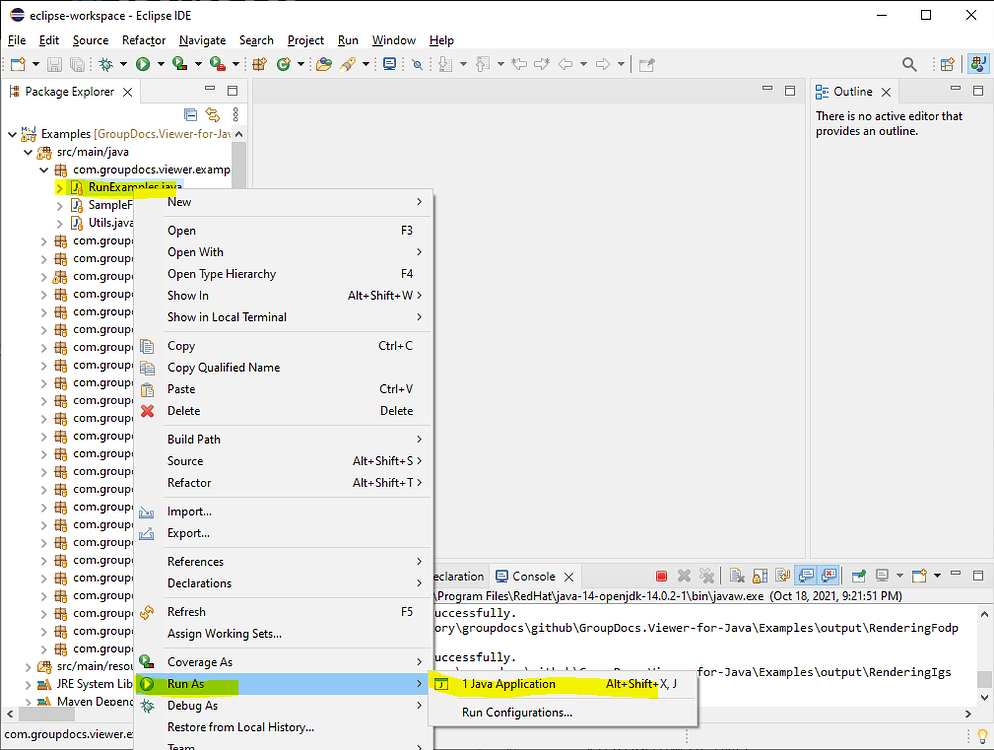Open the Run button's dropdown arrow

click(x=160, y=64)
